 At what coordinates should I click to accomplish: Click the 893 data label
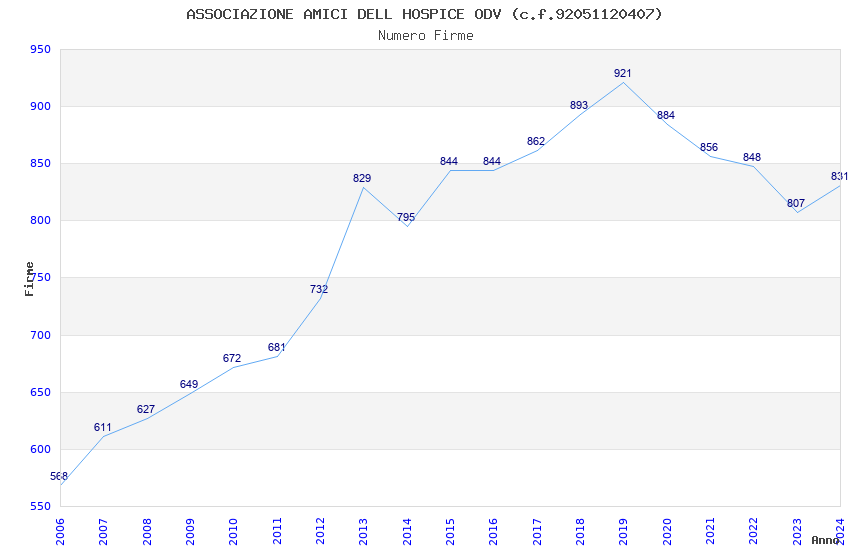point(579,106)
